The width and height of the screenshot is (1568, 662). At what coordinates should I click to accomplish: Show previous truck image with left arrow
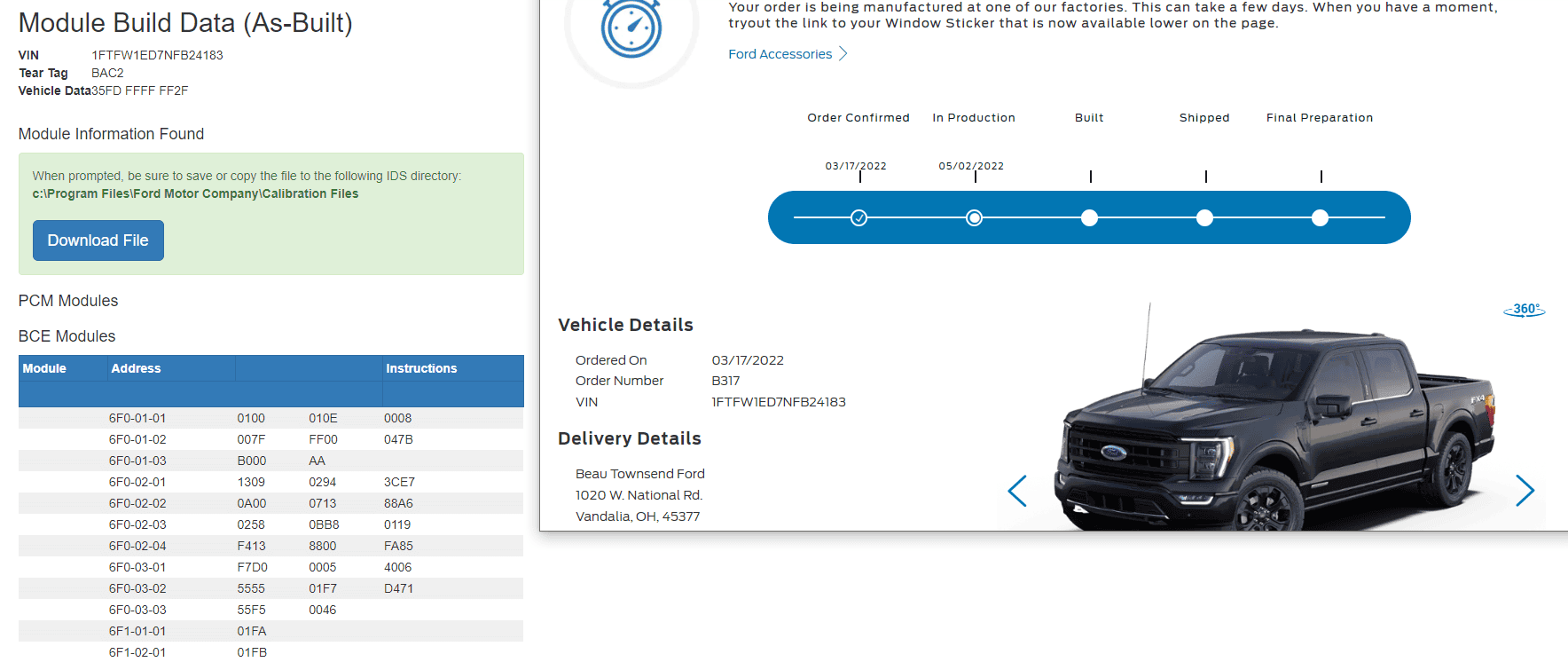(1017, 491)
